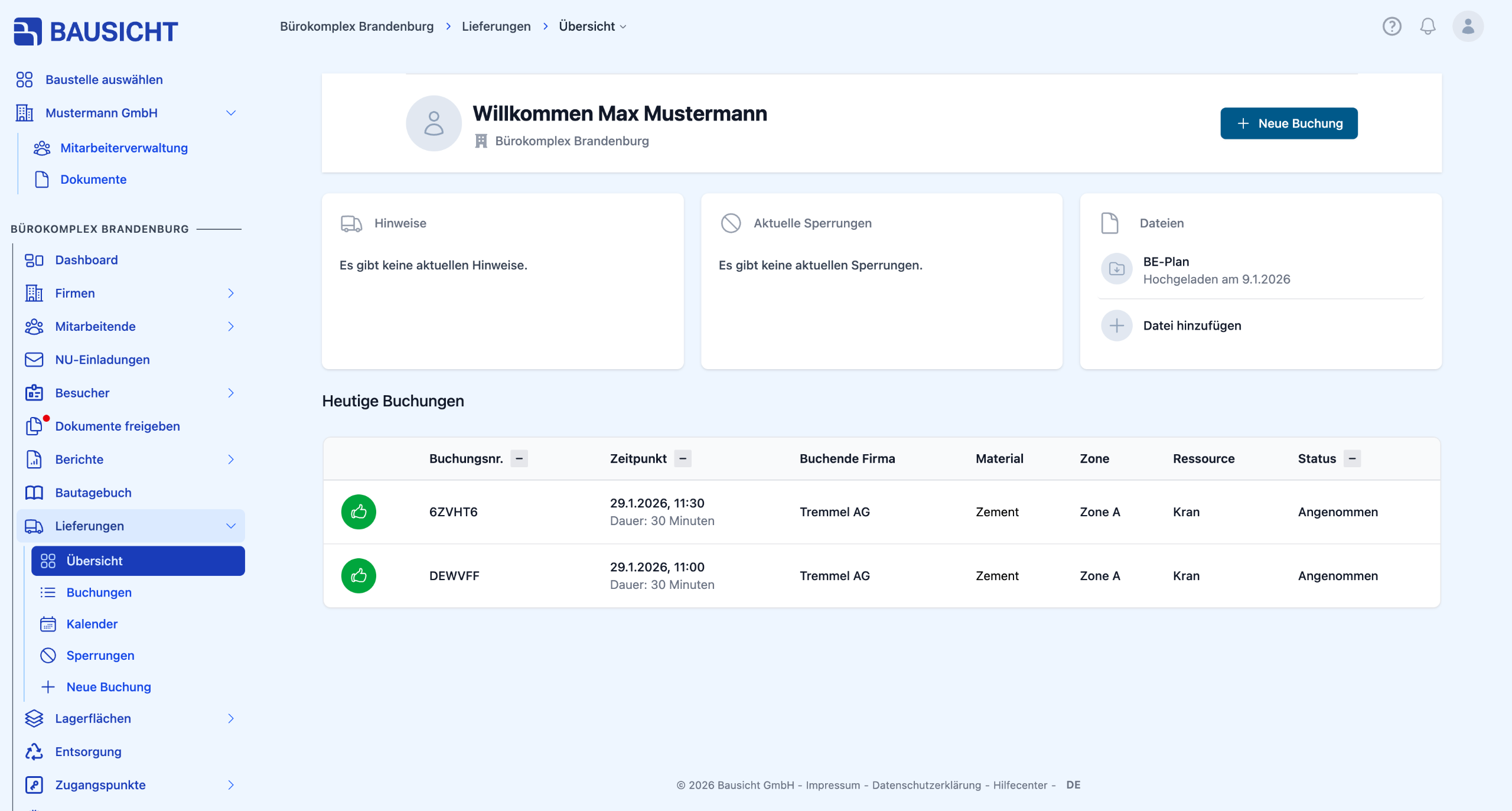This screenshot has height=811, width=1512.
Task: Click the user profile avatar icon
Action: pyautogui.click(x=1468, y=27)
